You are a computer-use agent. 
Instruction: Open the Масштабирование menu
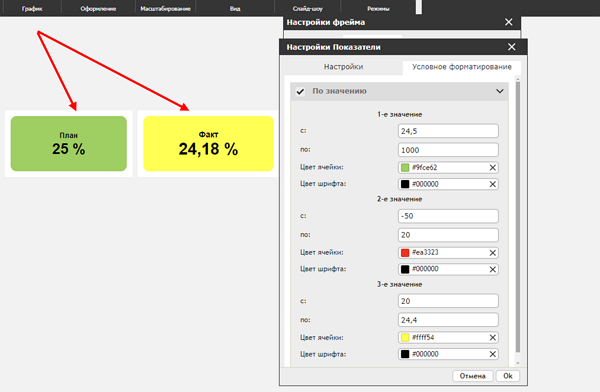click(165, 8)
